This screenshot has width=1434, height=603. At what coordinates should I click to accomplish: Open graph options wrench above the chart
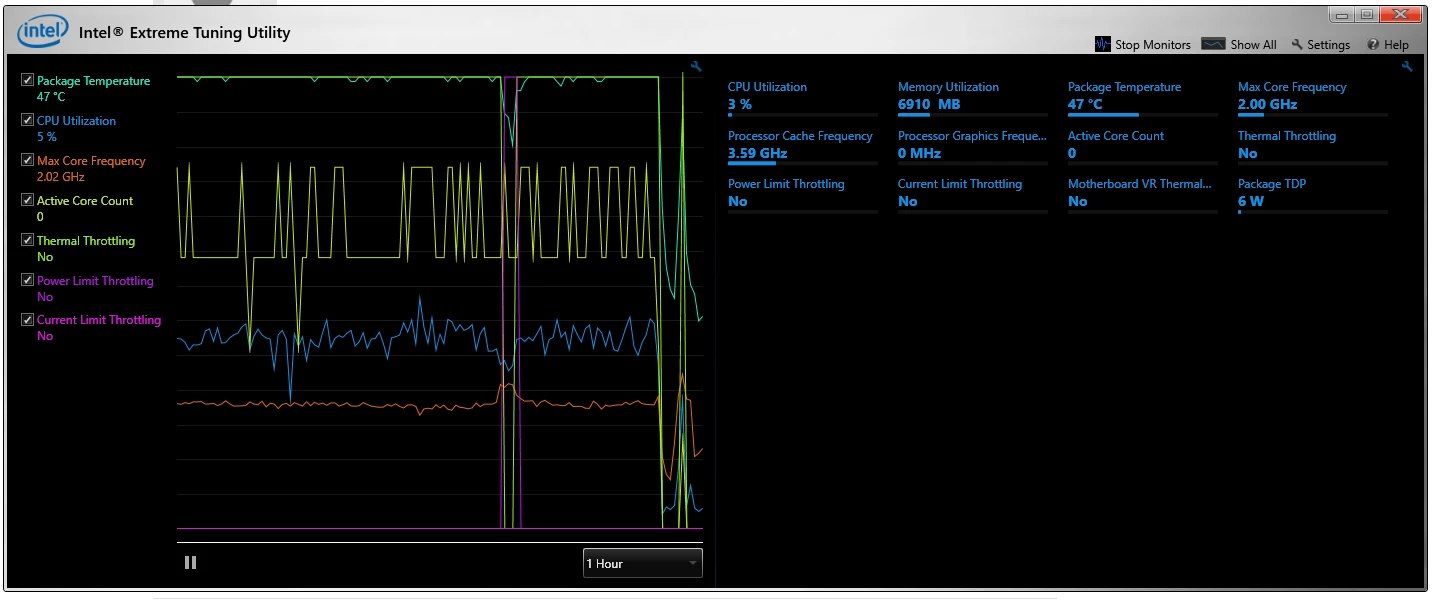(x=697, y=67)
